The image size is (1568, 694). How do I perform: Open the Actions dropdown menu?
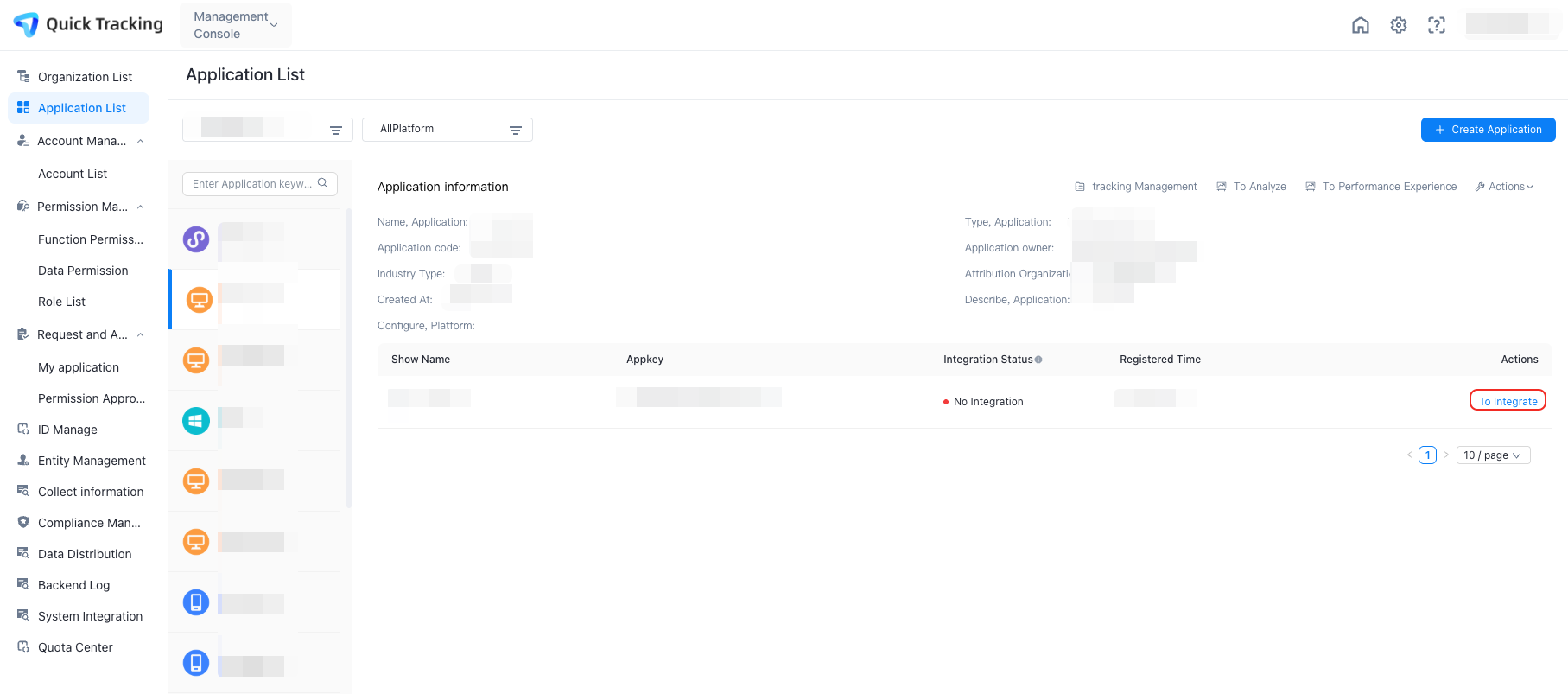1504,187
